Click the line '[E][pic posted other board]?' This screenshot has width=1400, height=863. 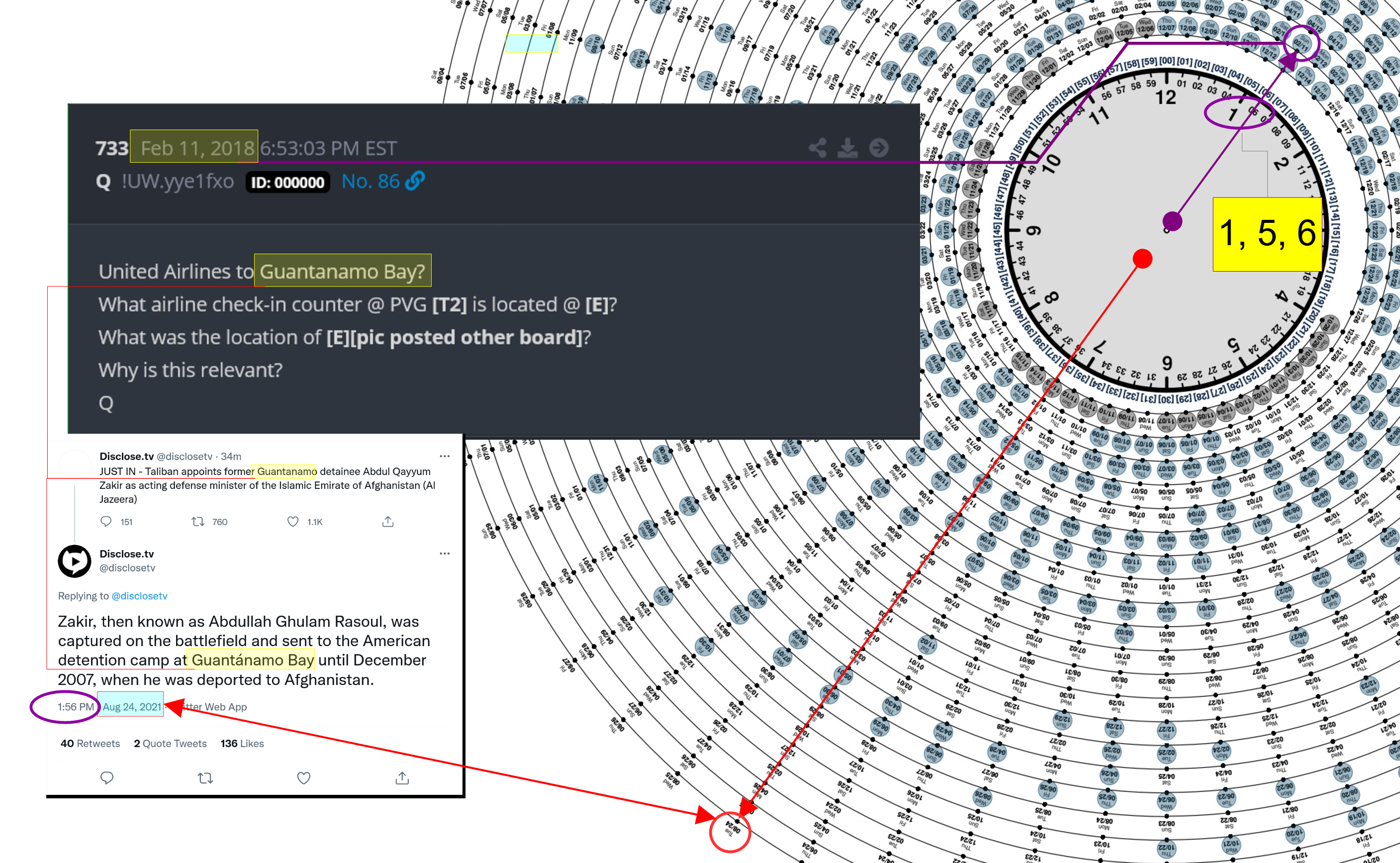point(459,337)
